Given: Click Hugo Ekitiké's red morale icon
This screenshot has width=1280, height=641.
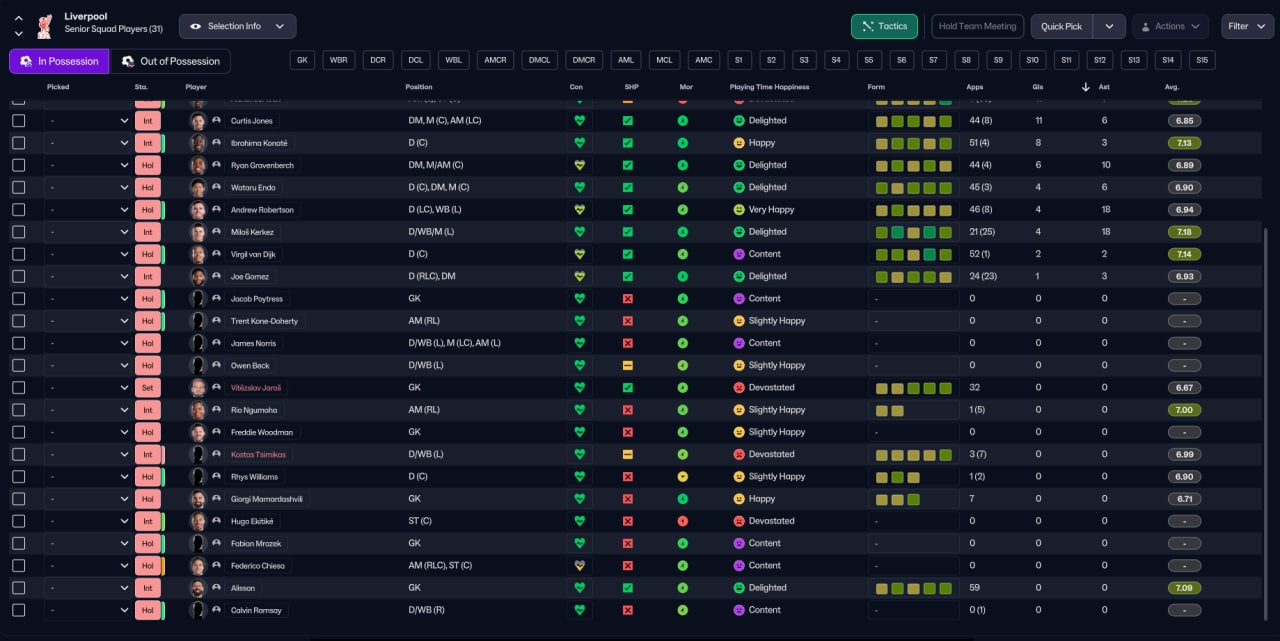Looking at the screenshot, I should (683, 521).
